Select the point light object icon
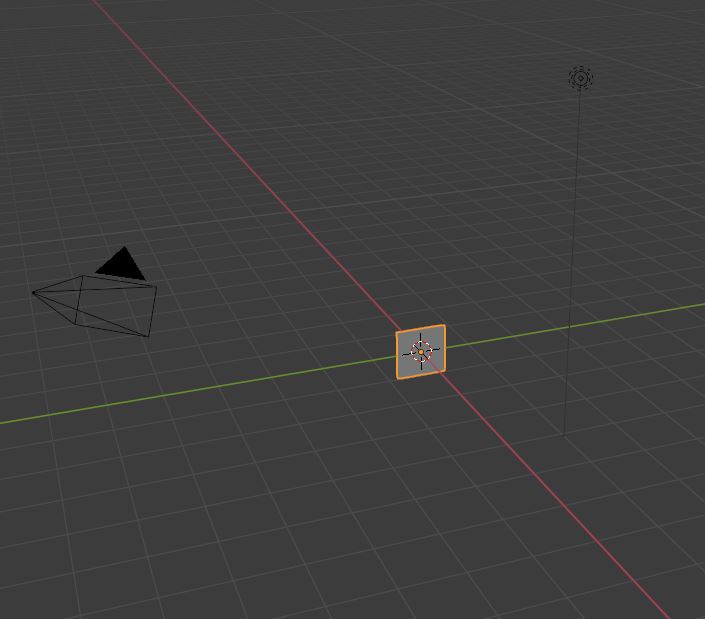Viewport: 705px width, 619px height. coord(580,78)
